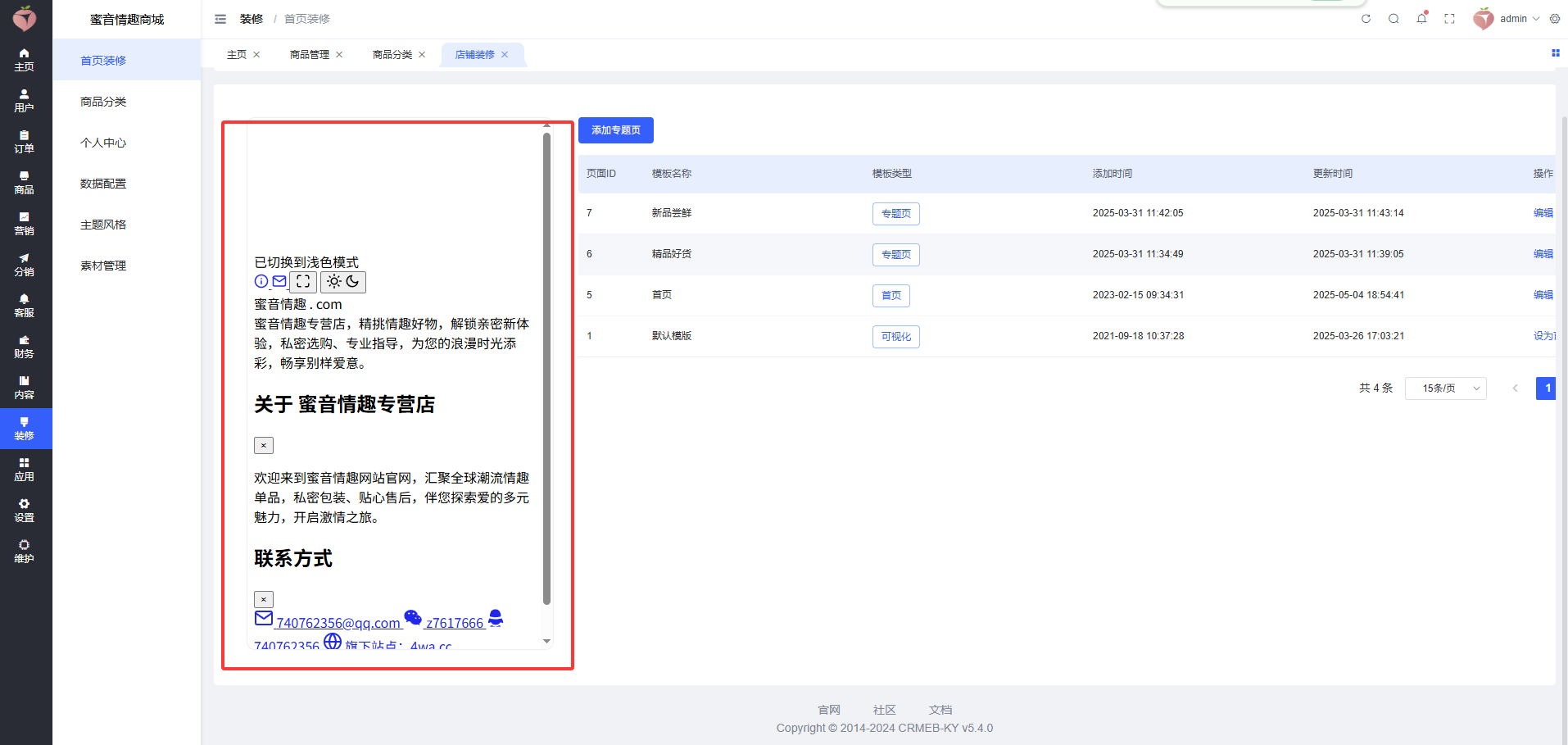The width and height of the screenshot is (1568, 745).
Task: Select the 店铺装修 tab
Action: (475, 55)
